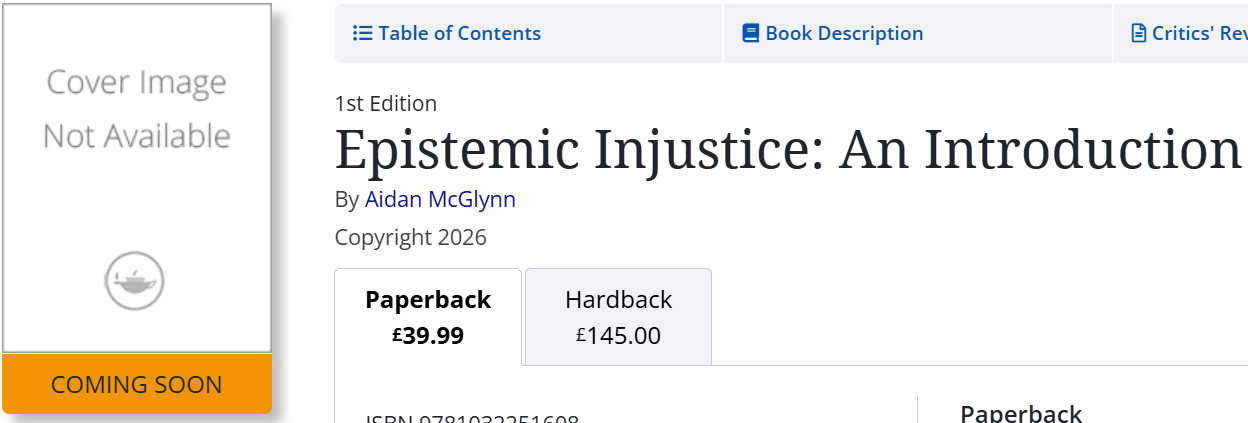Click the 'Cover Image Not Available' text
Screen dimensions: 1248x423
(x=137, y=108)
